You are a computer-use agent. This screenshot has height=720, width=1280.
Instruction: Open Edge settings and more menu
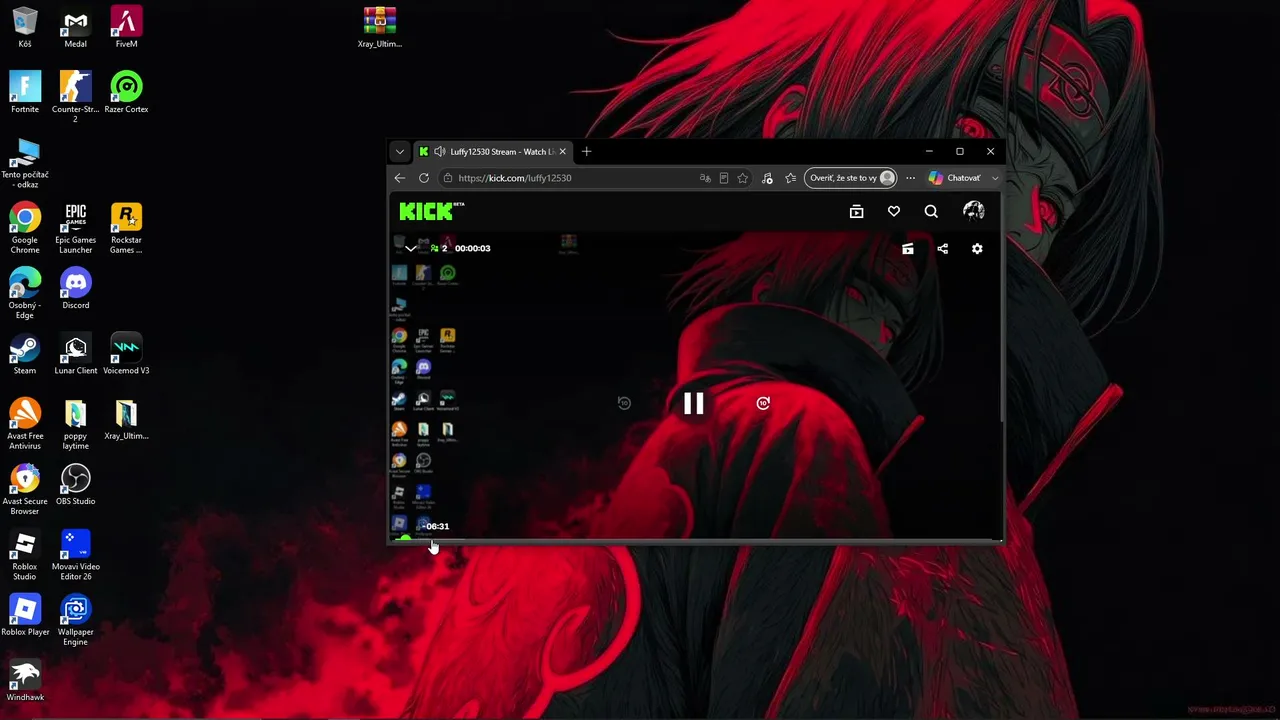(910, 178)
